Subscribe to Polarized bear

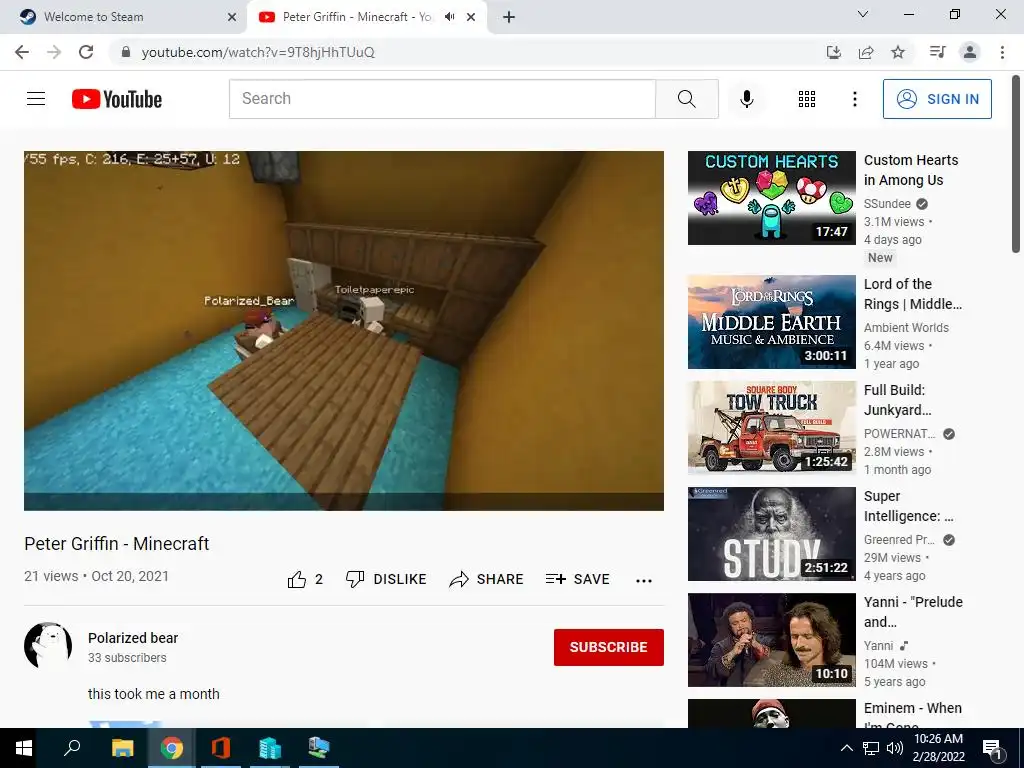click(x=609, y=647)
